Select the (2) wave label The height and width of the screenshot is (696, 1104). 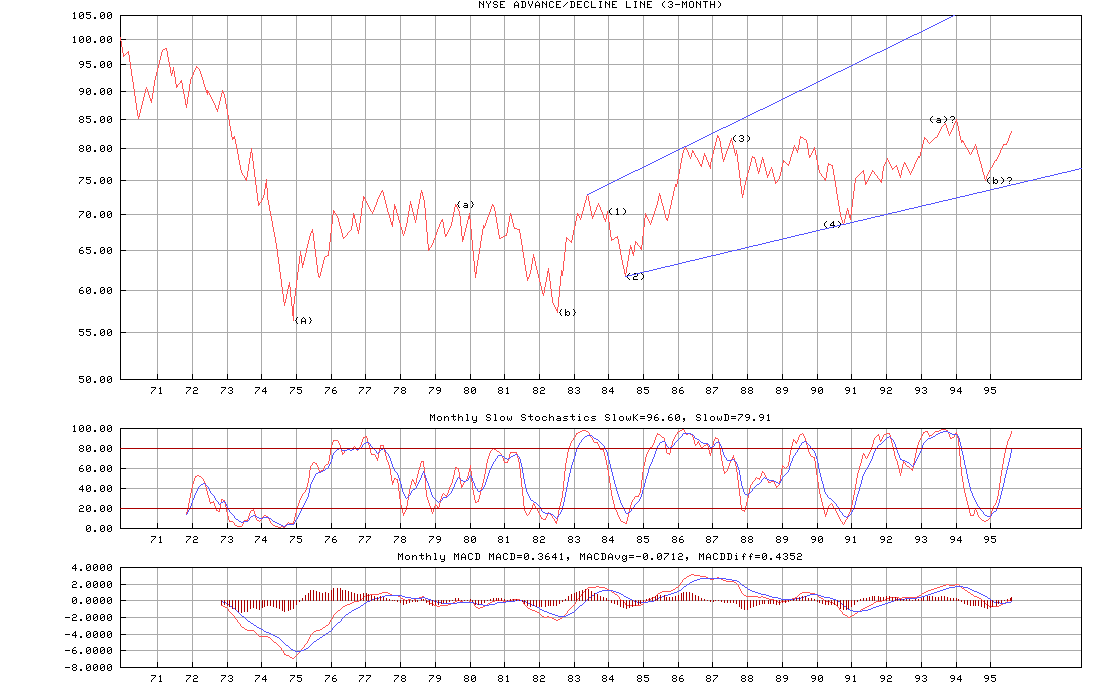point(635,277)
